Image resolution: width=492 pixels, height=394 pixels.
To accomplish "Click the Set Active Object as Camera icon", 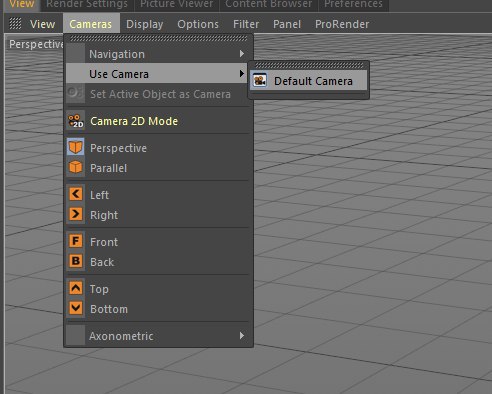I will tap(75, 93).
